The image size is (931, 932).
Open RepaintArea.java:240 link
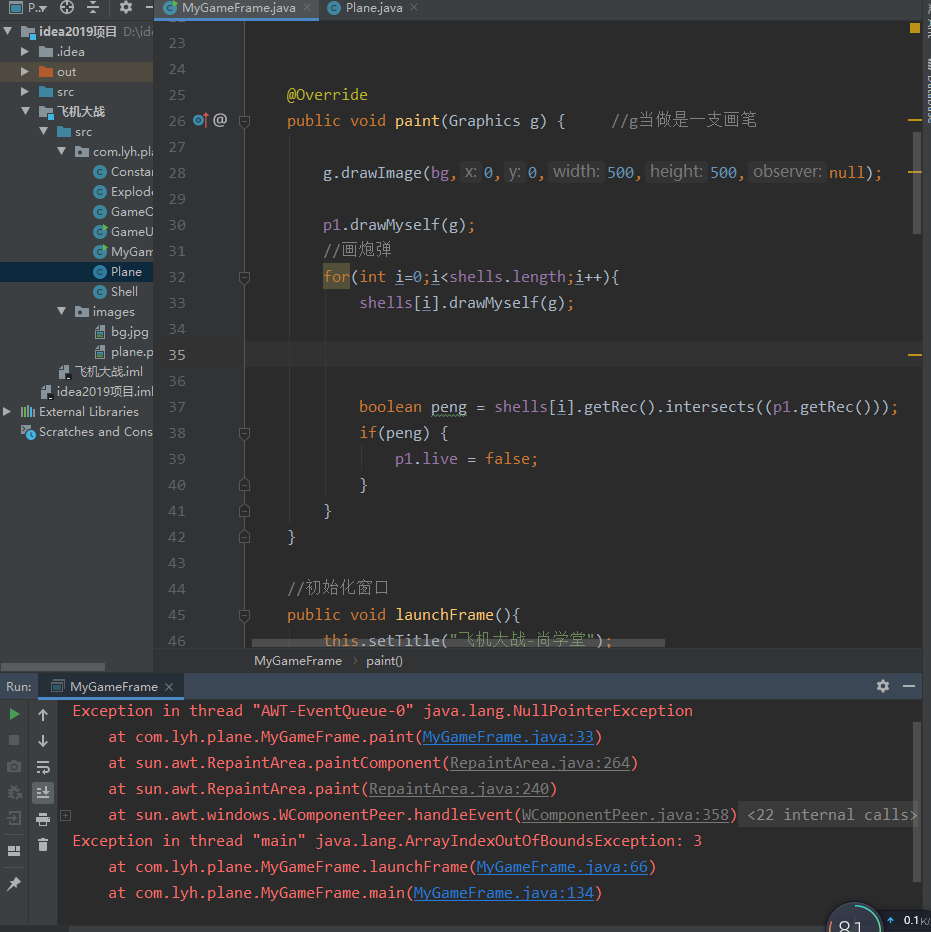(x=459, y=789)
